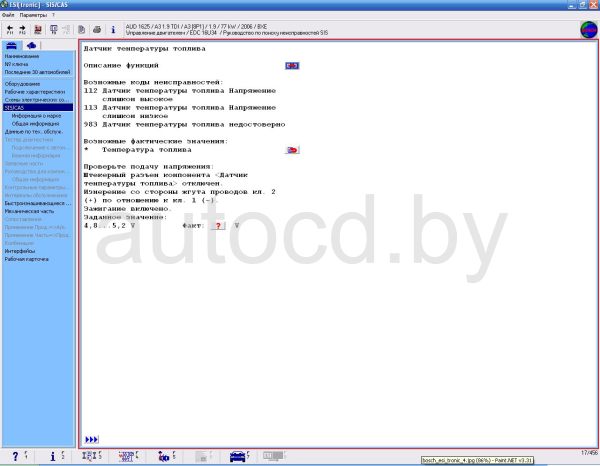This screenshot has width=600, height=466.
Task: Click the Paint.NET tooltip 'bosch_esi_tronic_4.jpg'
Action: [x=477, y=461]
